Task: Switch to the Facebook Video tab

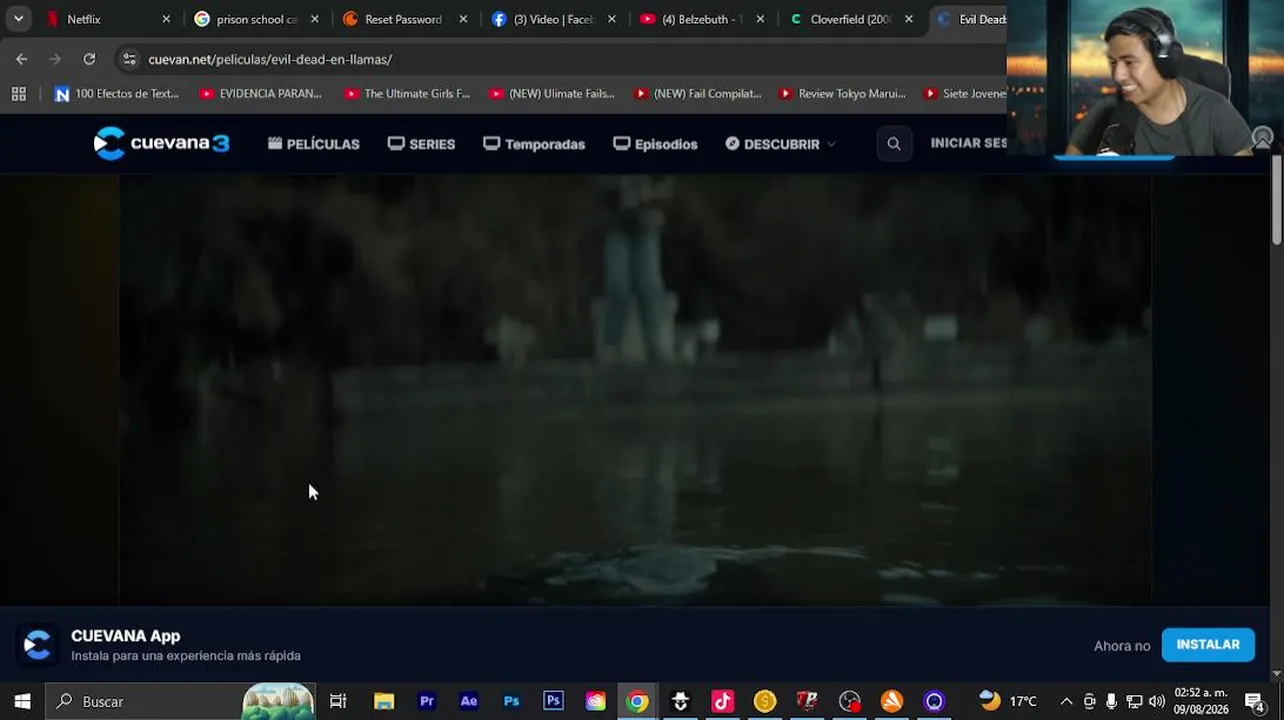Action: click(553, 19)
